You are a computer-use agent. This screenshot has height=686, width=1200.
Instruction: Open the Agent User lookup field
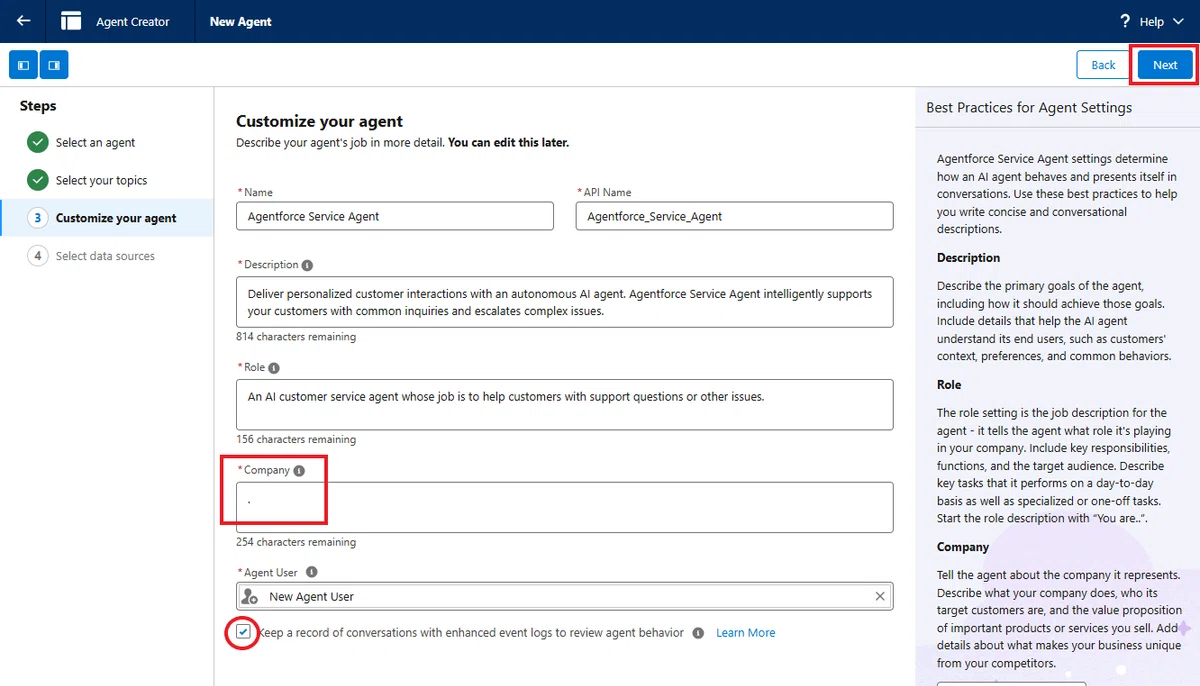(x=565, y=596)
